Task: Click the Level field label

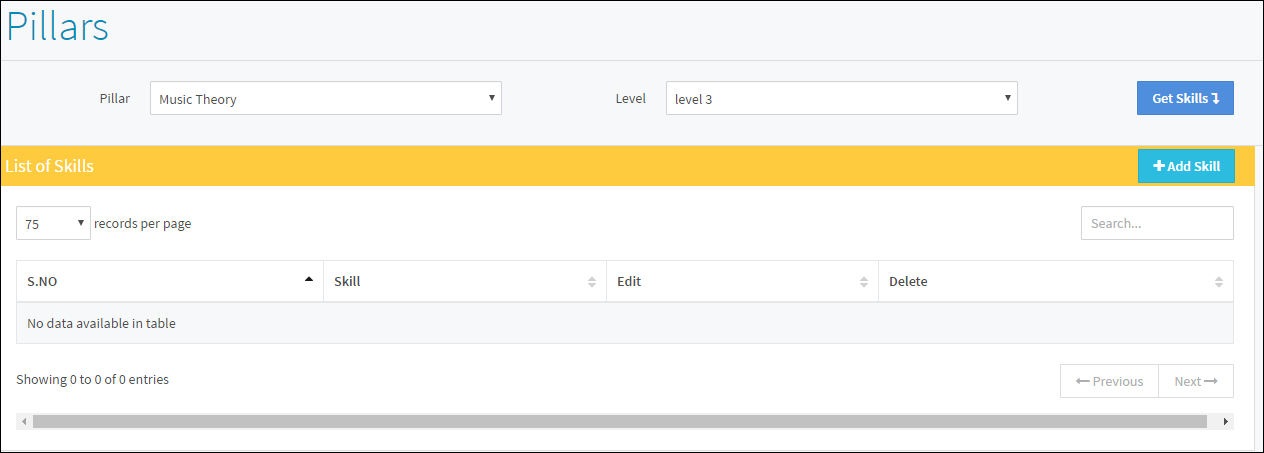Action: (x=630, y=99)
